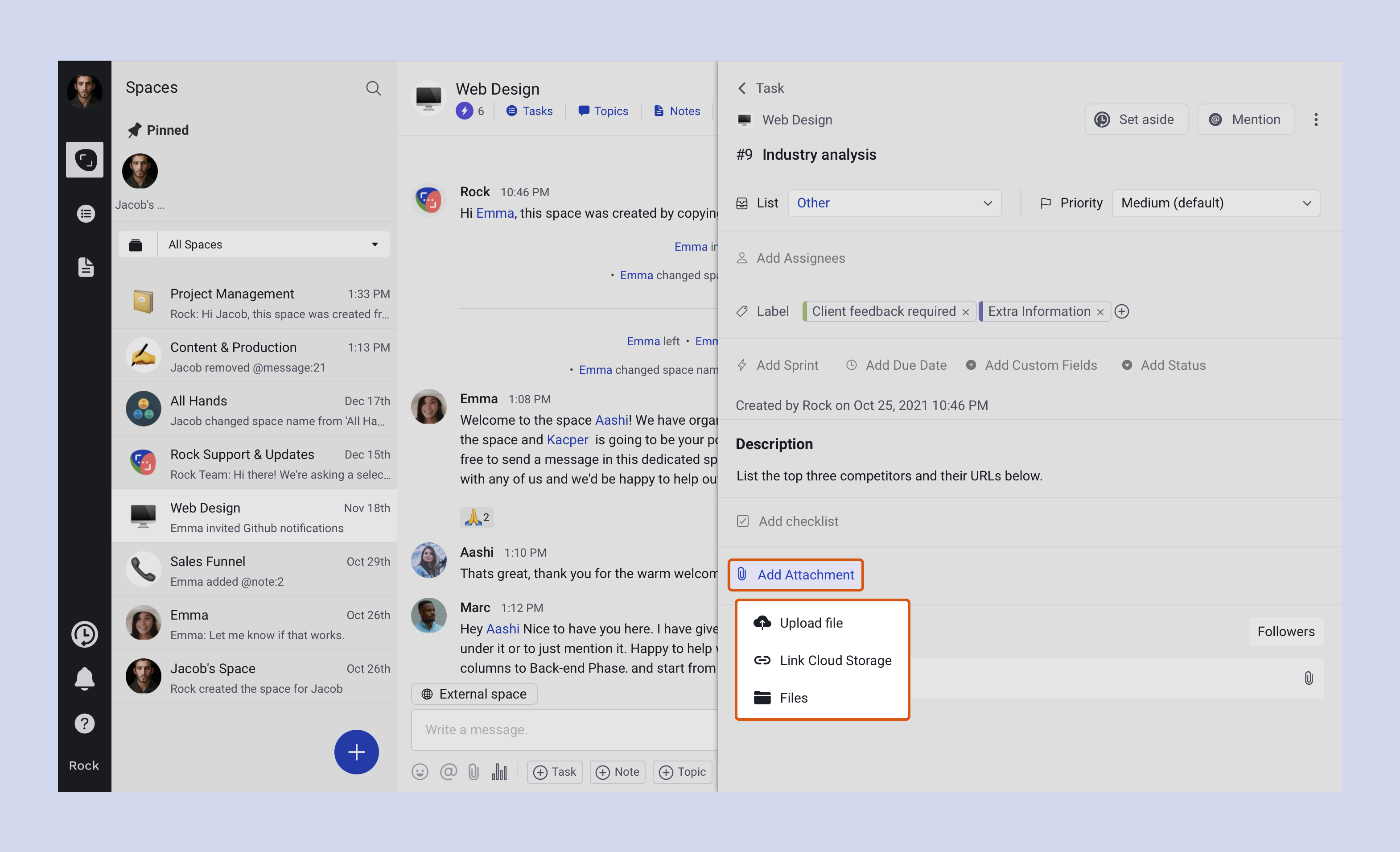This screenshot has height=852, width=1400.
Task: Open the notes document sidebar icon
Action: pyautogui.click(x=85, y=267)
